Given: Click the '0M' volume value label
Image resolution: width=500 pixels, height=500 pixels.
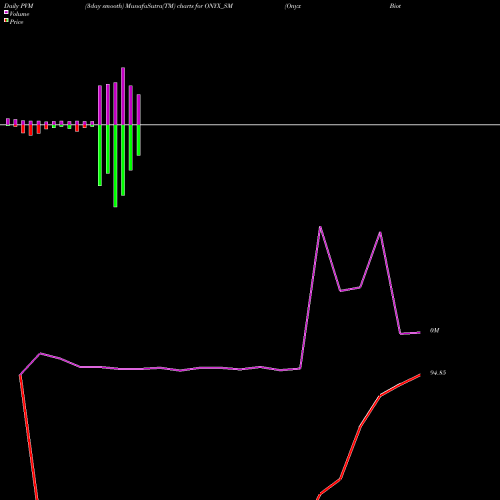Looking at the screenshot, I should 434,330.
